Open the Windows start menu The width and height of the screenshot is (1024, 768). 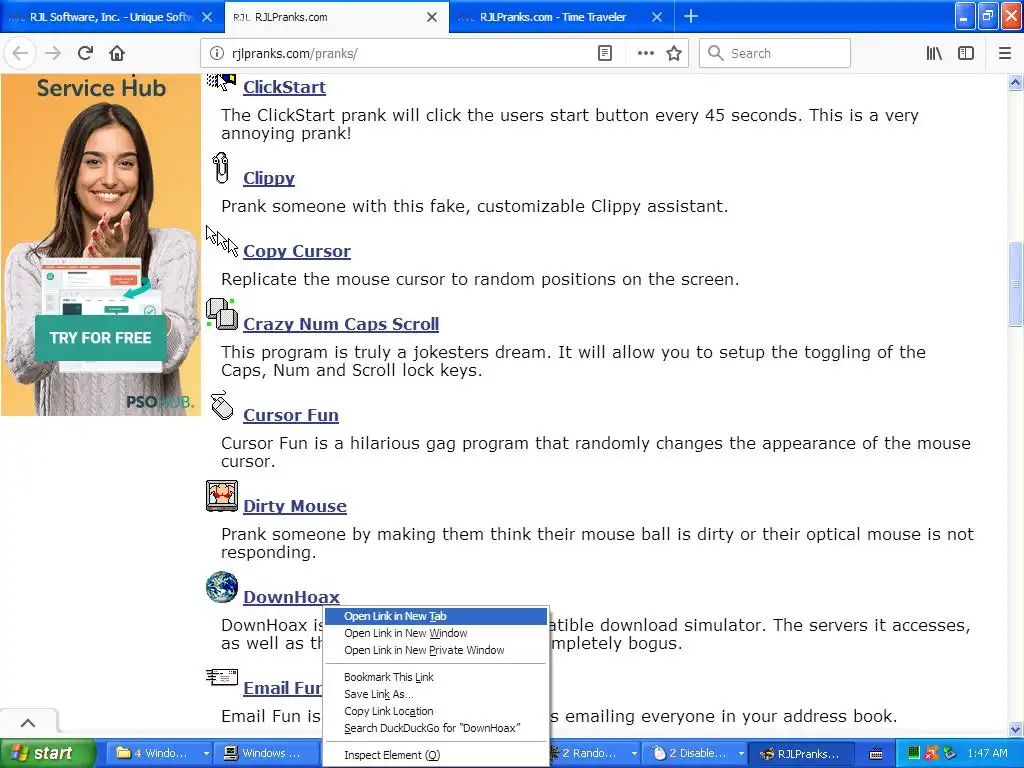tap(48, 753)
